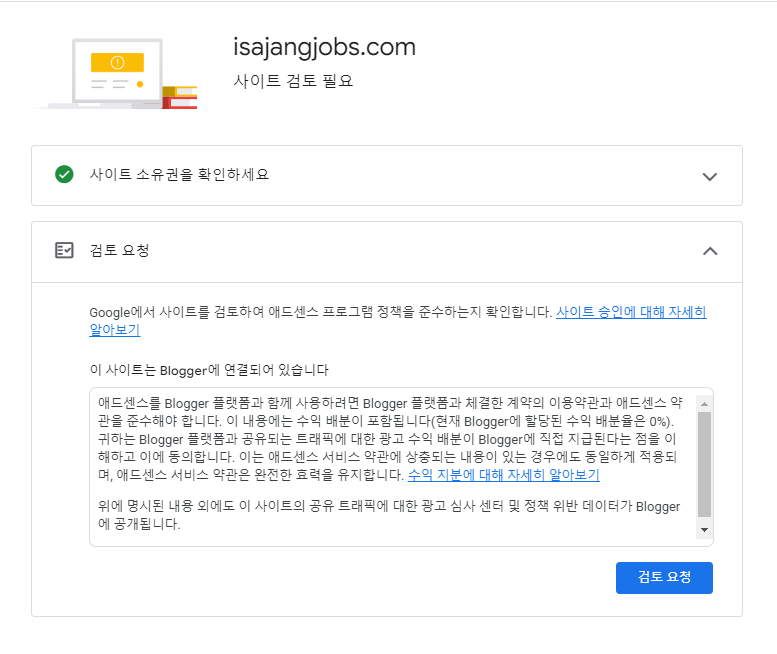Image resolution: width=777 pixels, height=654 pixels.
Task: Click scrollbar down arrow in terms box
Action: [704, 530]
